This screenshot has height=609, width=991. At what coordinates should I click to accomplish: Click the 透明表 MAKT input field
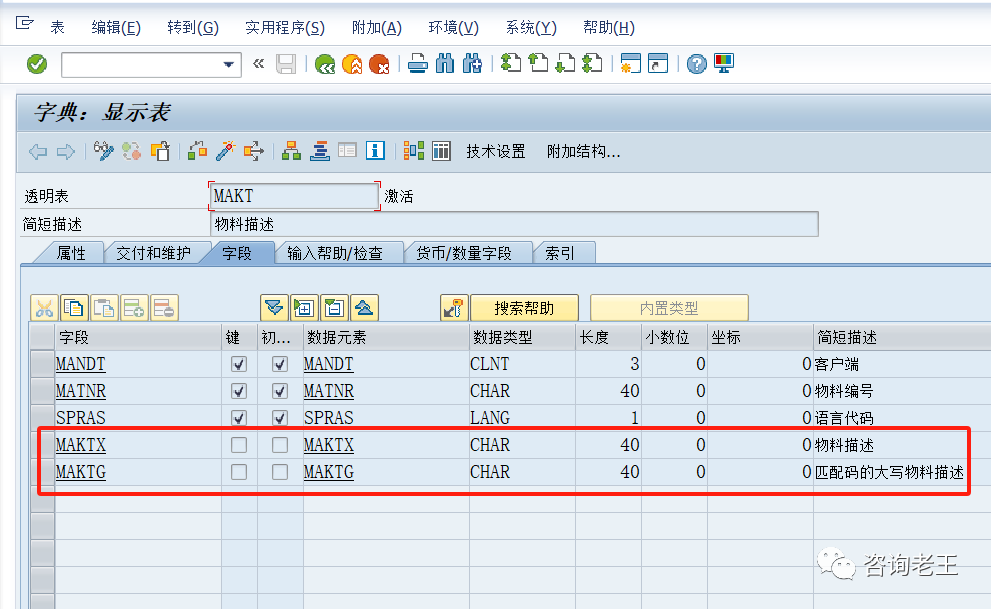294,196
